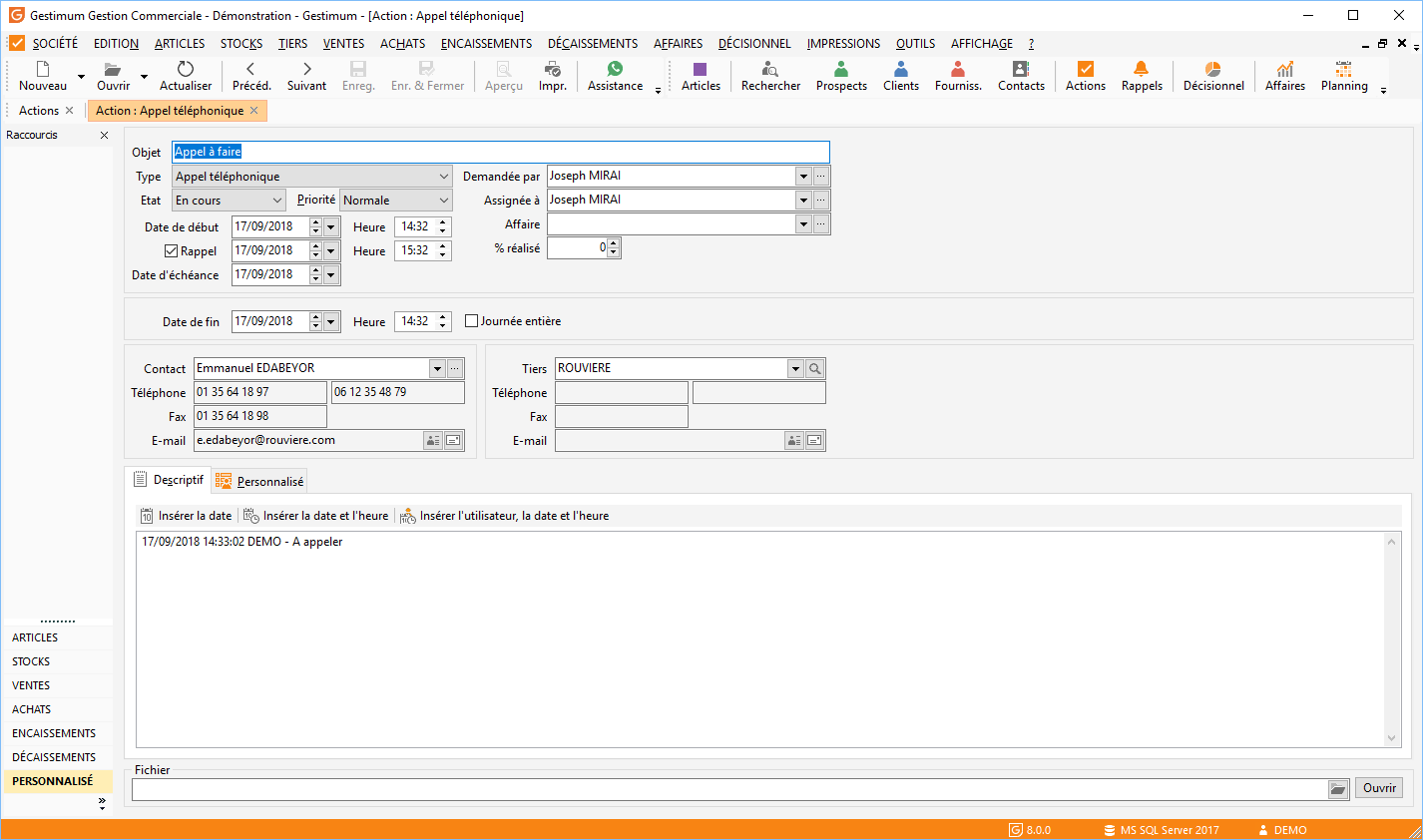This screenshot has width=1423, height=840.
Task: Click Insérer la date button
Action: 187,516
